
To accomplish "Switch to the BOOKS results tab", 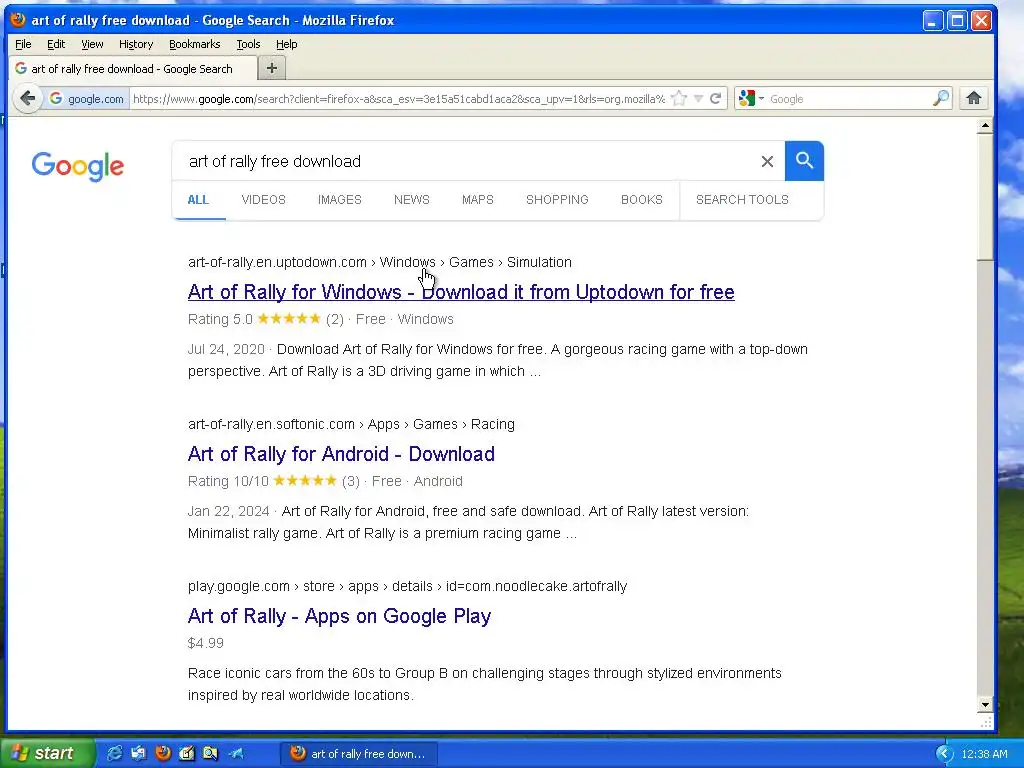I will click(641, 200).
